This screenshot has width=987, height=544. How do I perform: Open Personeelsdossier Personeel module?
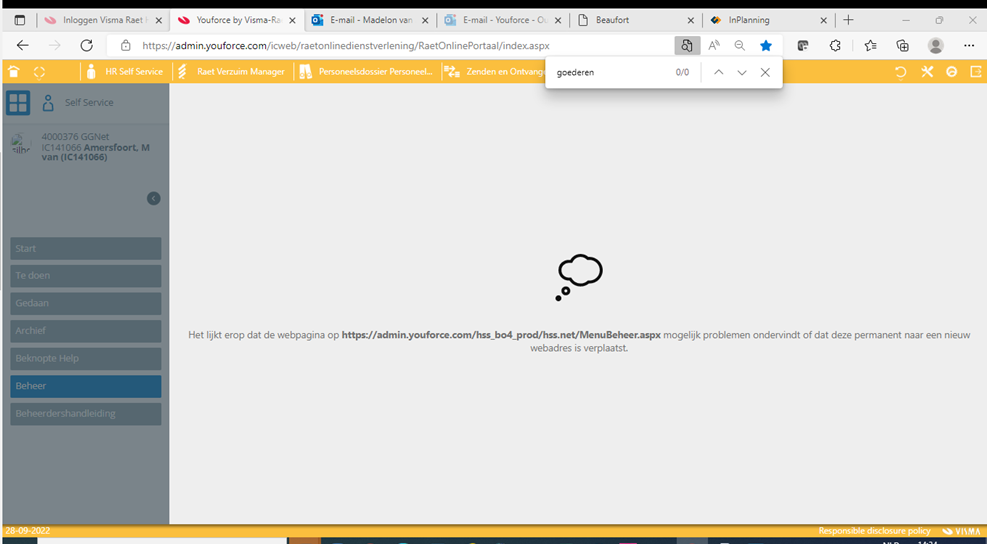click(367, 72)
